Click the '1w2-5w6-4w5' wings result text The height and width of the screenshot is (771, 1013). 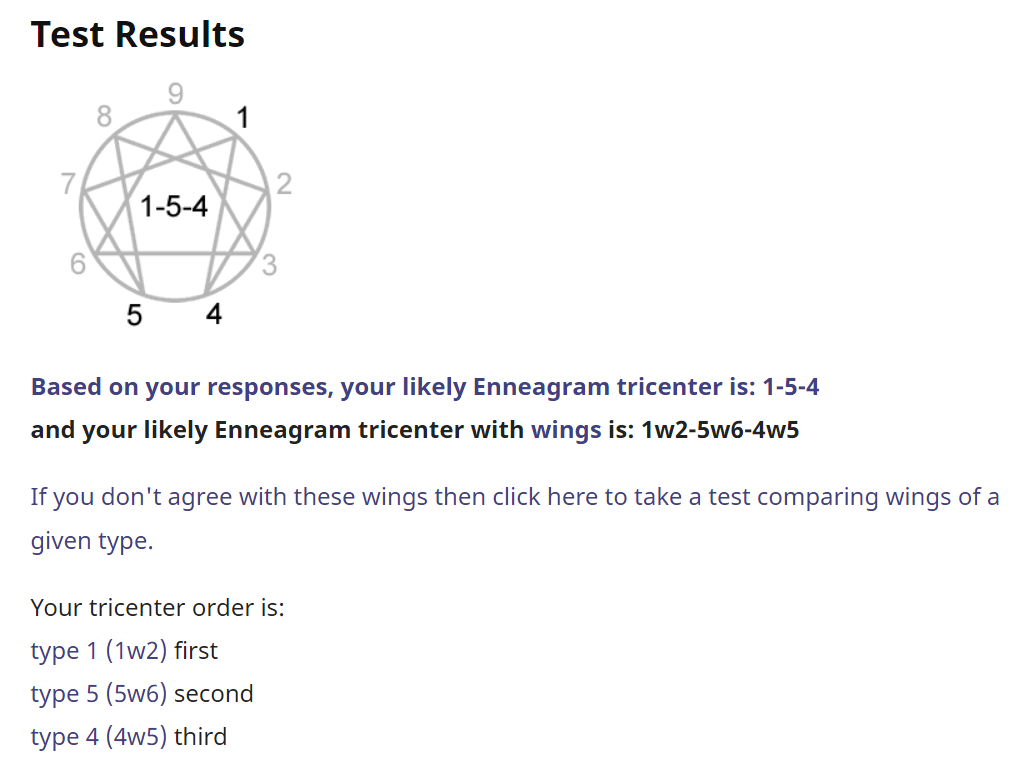(x=720, y=430)
